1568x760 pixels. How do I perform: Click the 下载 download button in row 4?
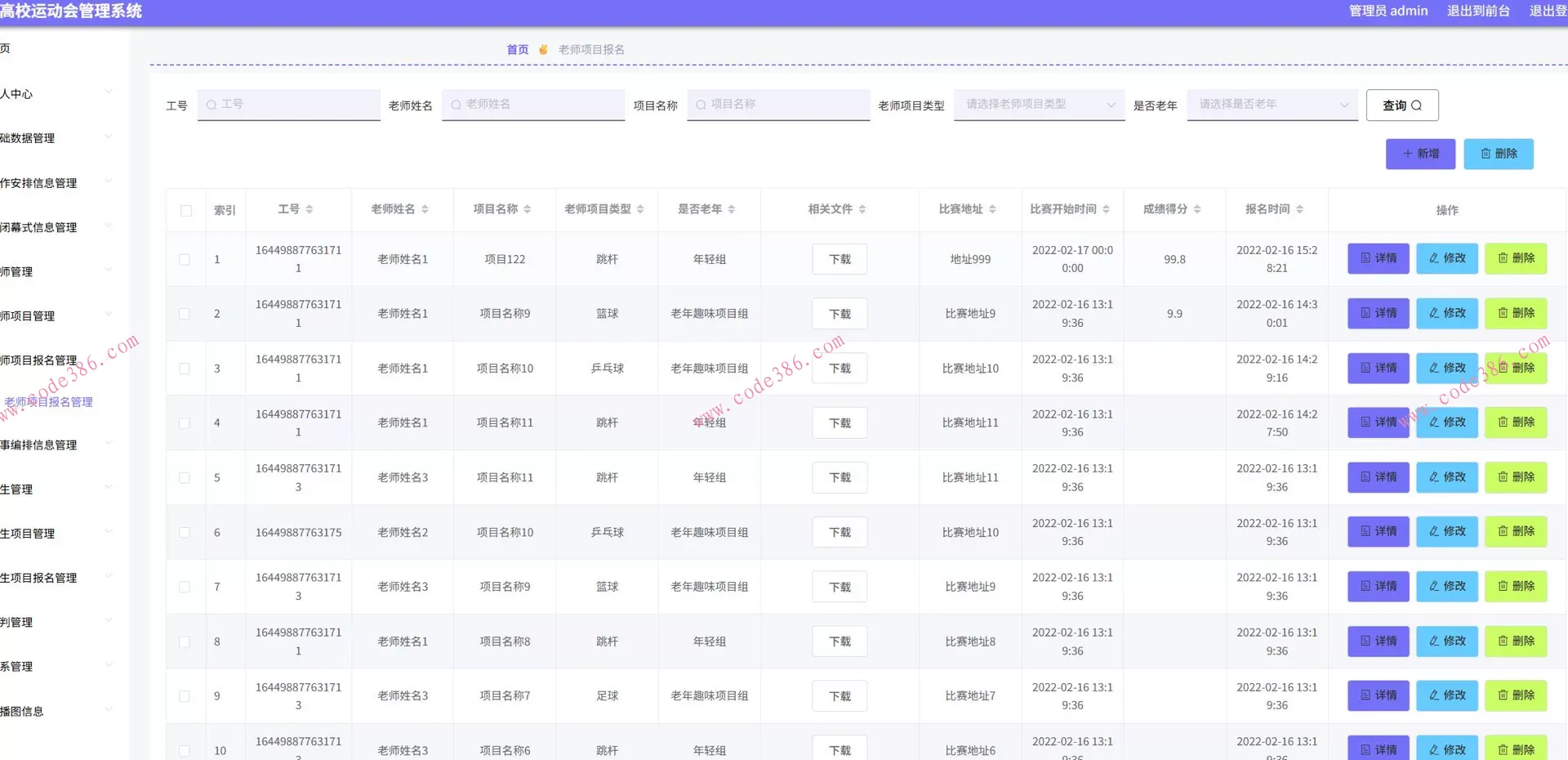click(840, 423)
